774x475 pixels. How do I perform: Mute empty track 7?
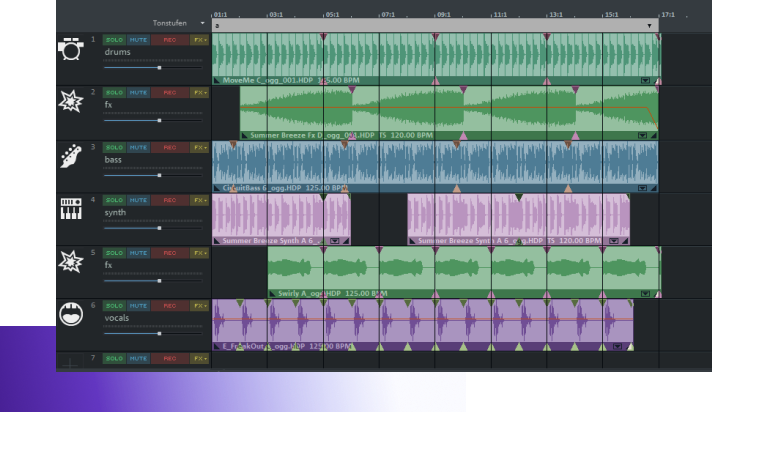(138, 358)
